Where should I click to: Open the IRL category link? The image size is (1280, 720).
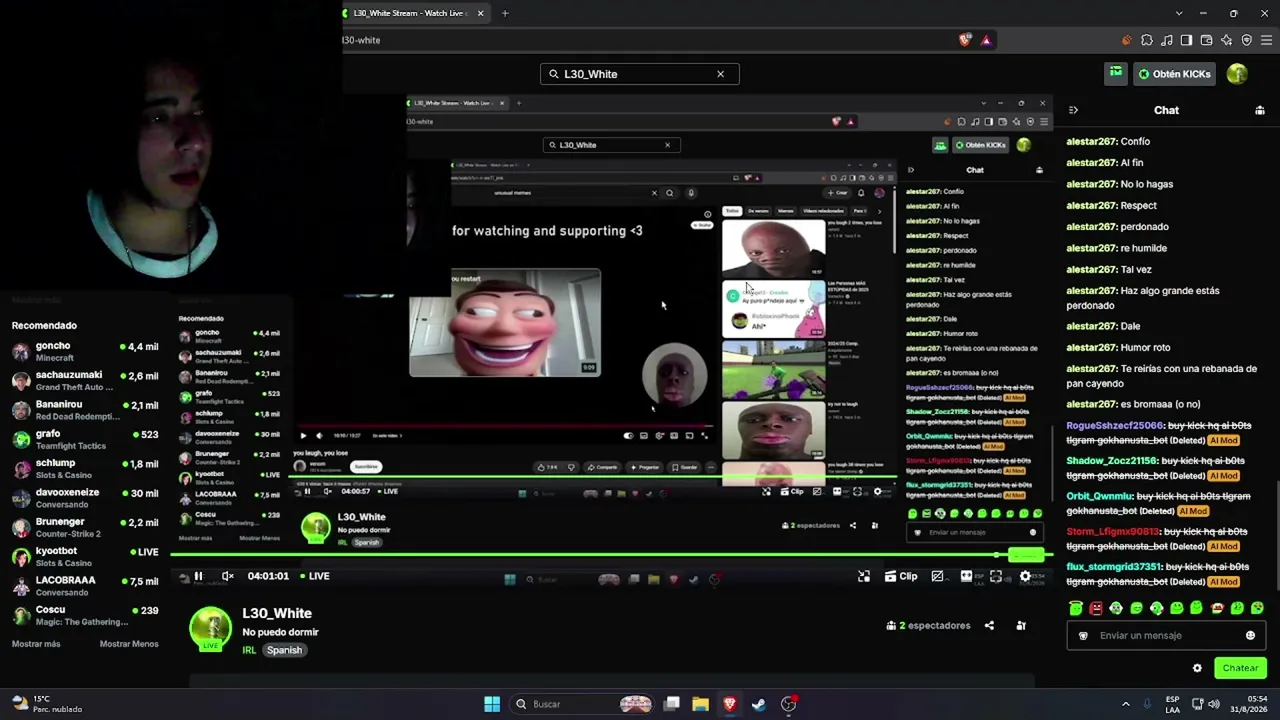tap(249, 650)
